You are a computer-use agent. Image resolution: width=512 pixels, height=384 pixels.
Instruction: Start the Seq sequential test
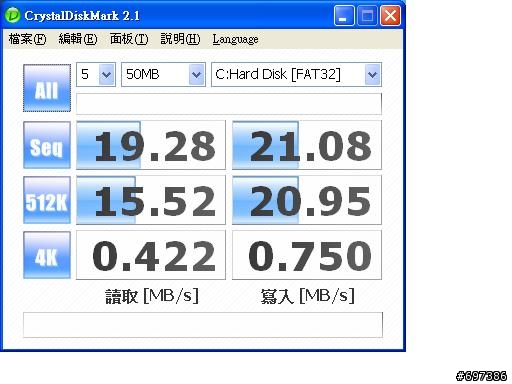47,145
